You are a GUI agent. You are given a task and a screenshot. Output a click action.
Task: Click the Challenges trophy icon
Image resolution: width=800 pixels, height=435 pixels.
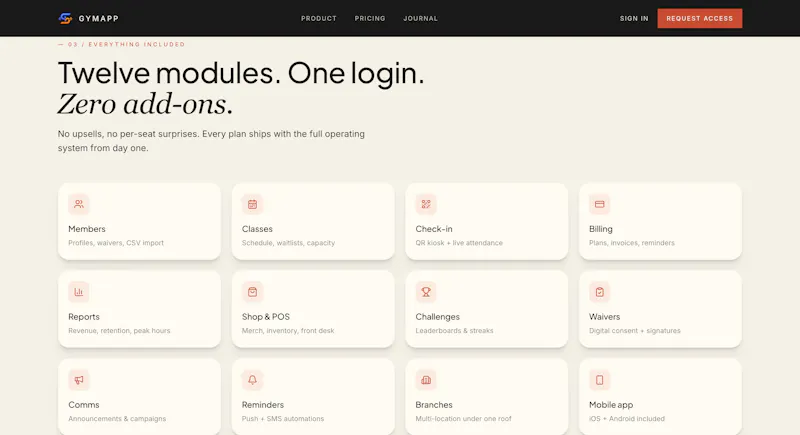tap(426, 292)
